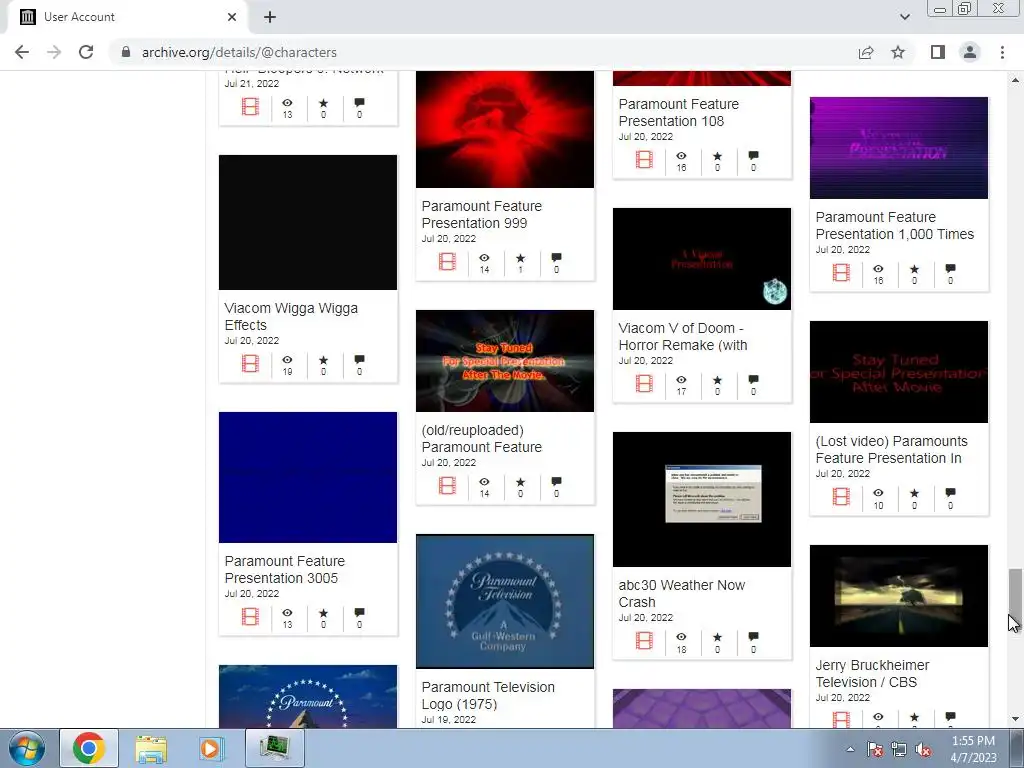Screen dimensions: 1024x768
Task: Go back to the previous page
Action: pos(22,52)
